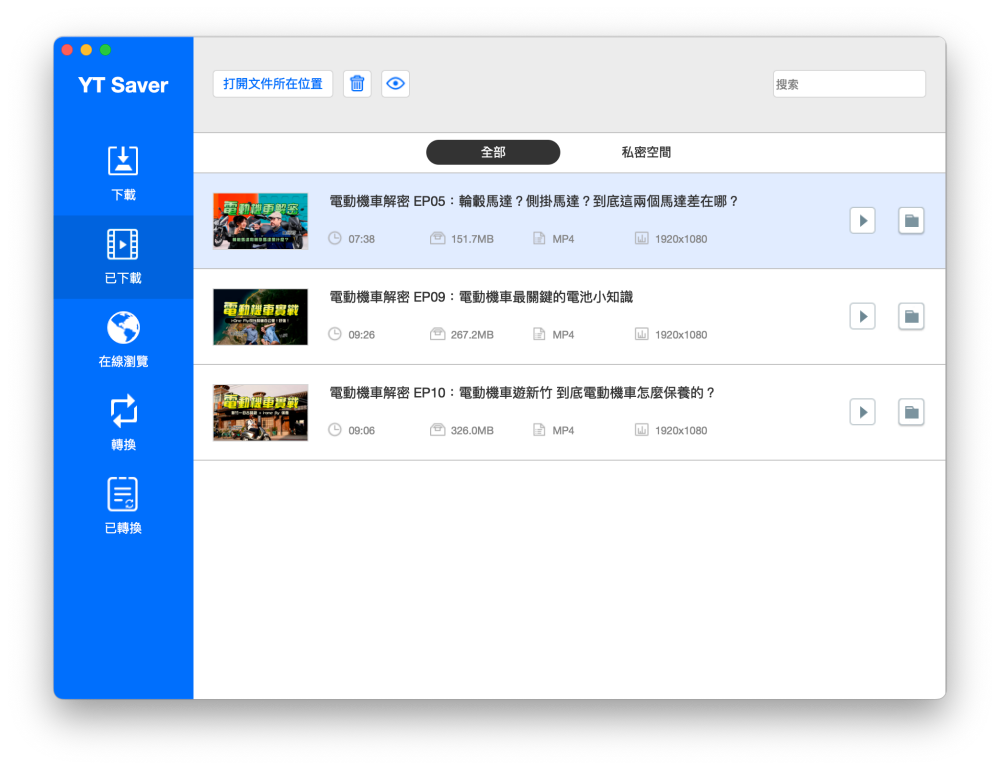The width and height of the screenshot is (1000, 770).
Task: Play the EP05 輪轂馬達 video
Action: (x=862, y=221)
